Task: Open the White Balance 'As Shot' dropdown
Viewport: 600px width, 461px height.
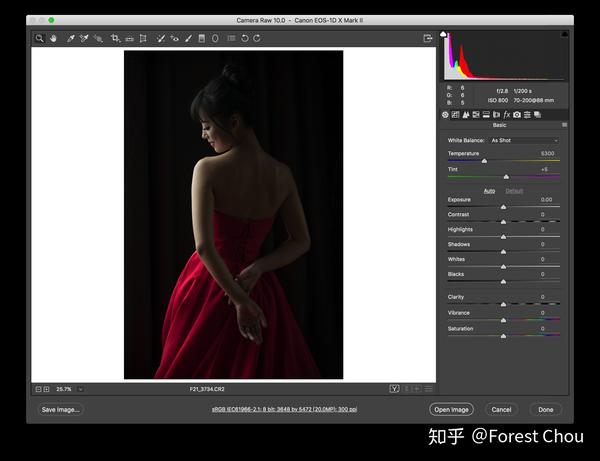Action: tap(524, 140)
